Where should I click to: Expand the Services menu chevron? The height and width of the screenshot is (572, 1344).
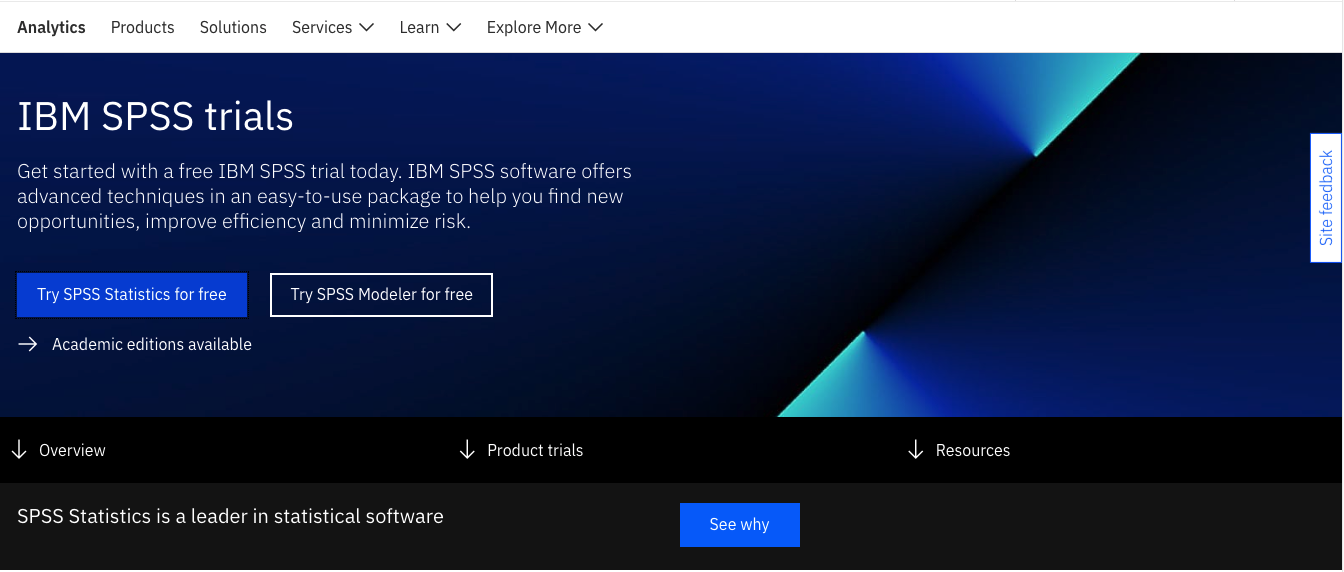coord(366,28)
